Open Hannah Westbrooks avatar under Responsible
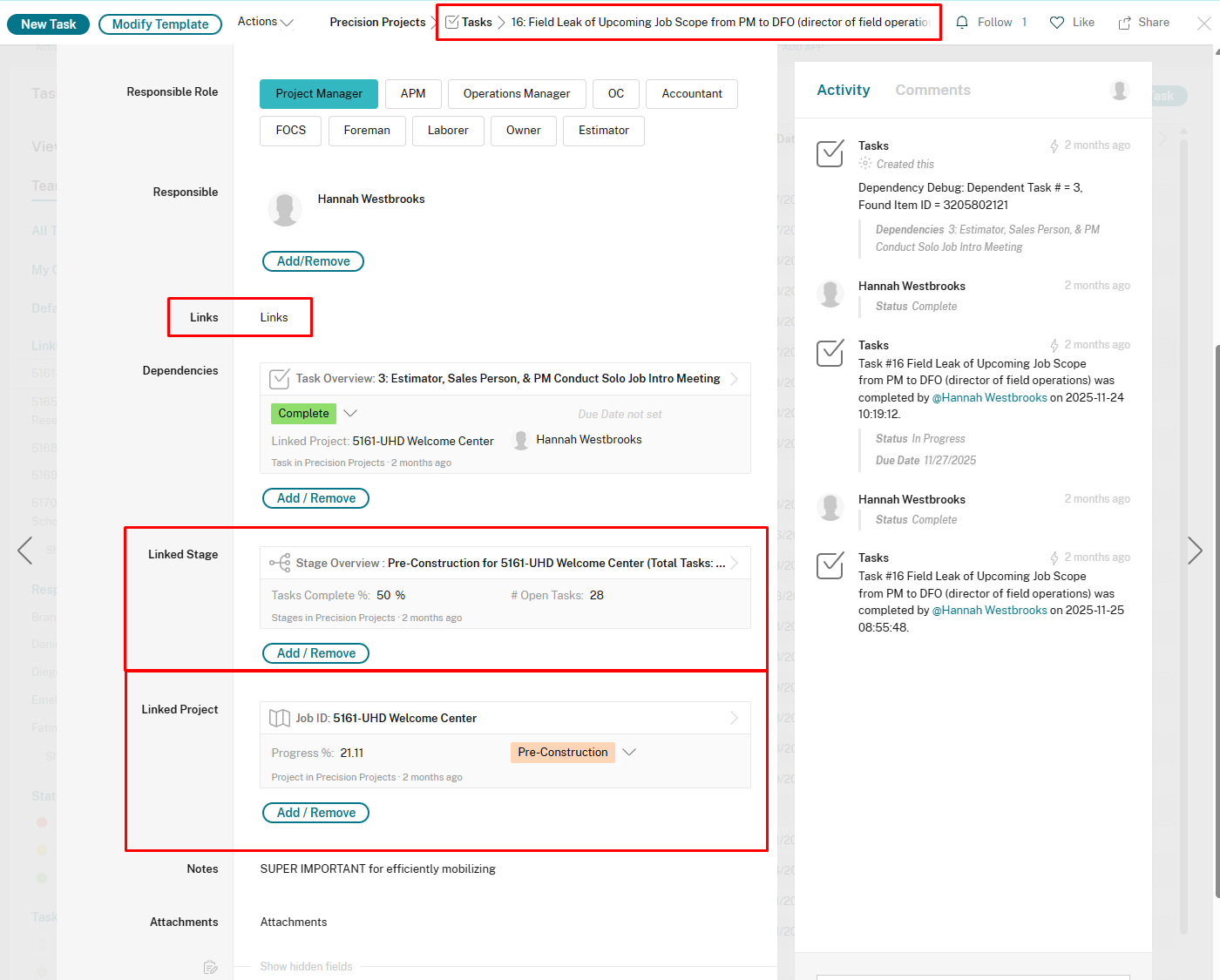 point(285,209)
